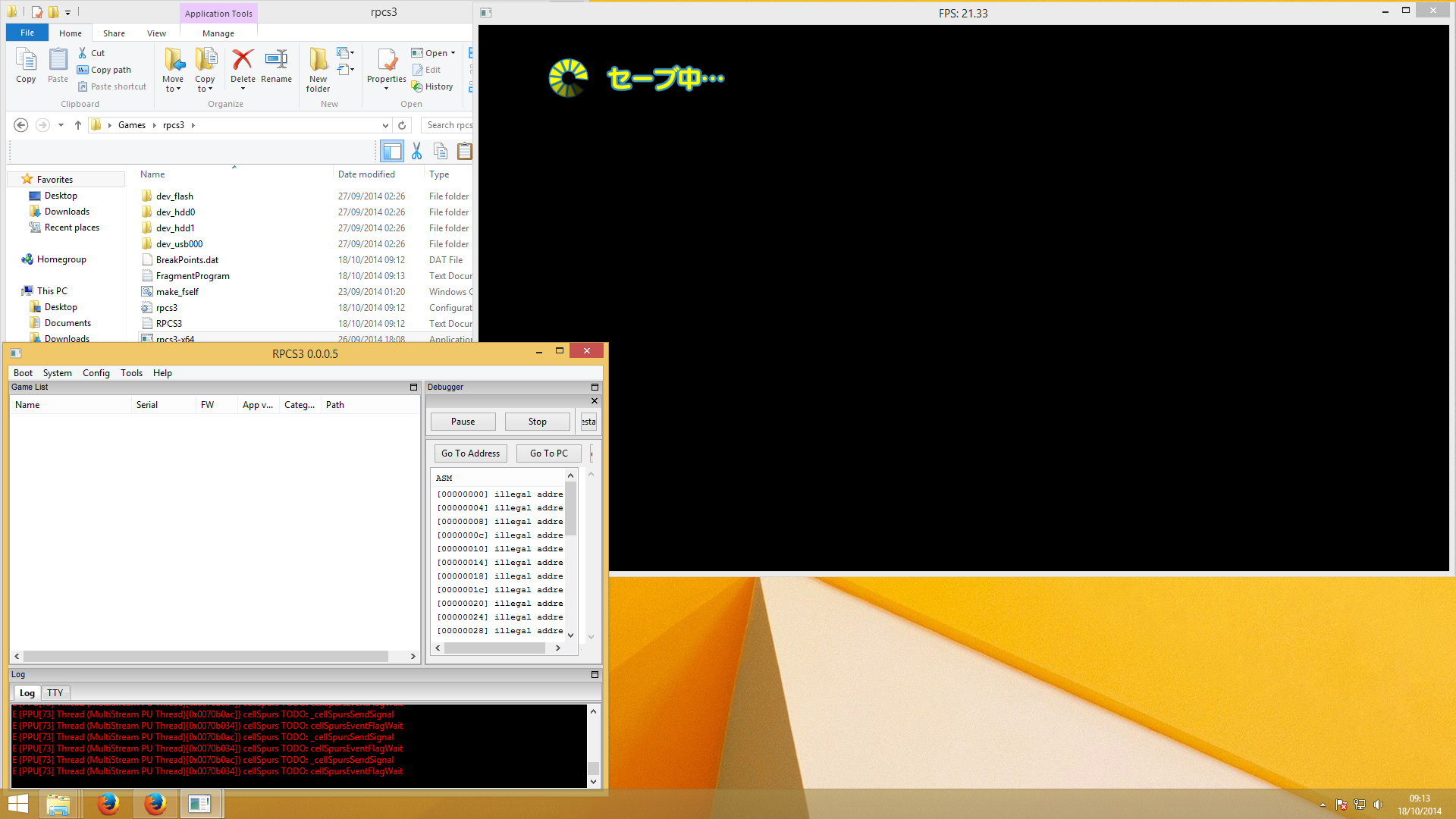Toggle Game List panel maximize button
This screenshot has width=1456, height=819.
click(x=413, y=387)
